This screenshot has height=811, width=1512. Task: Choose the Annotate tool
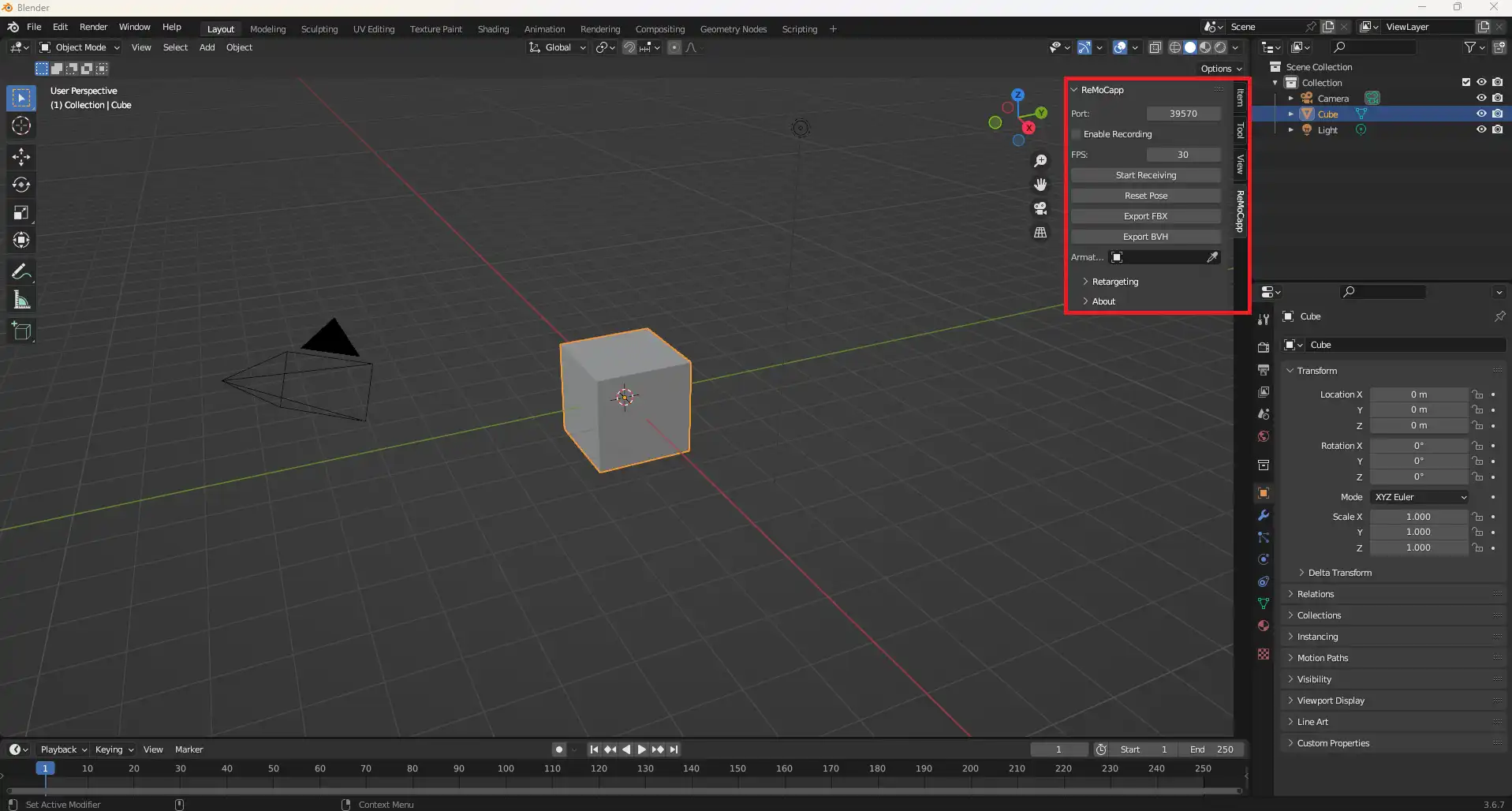(x=21, y=272)
